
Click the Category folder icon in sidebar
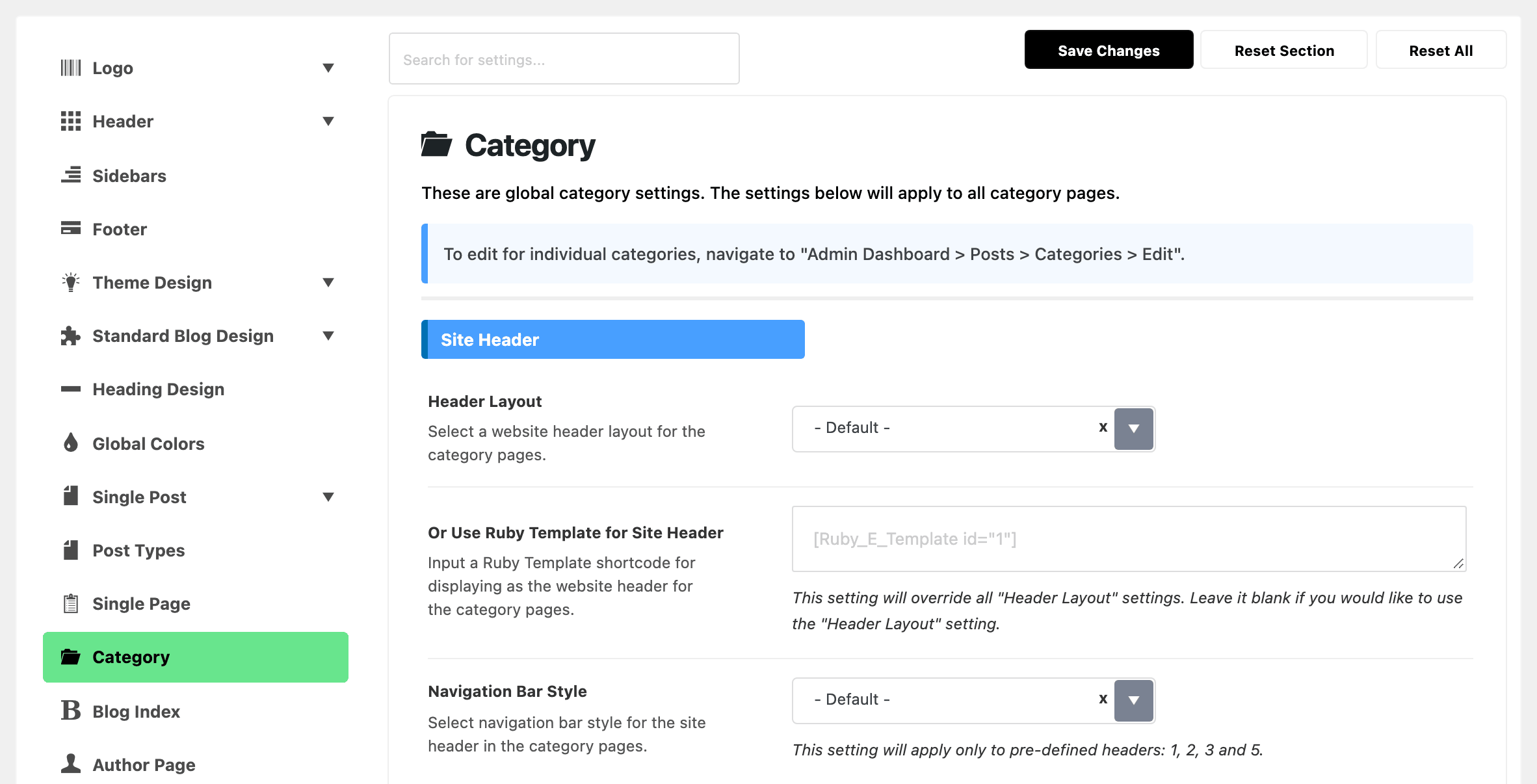click(71, 657)
